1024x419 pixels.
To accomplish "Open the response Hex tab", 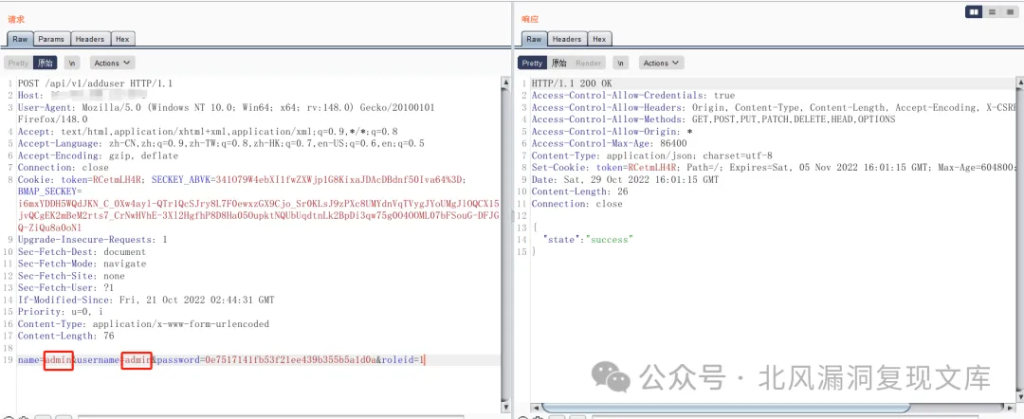I will [599, 39].
